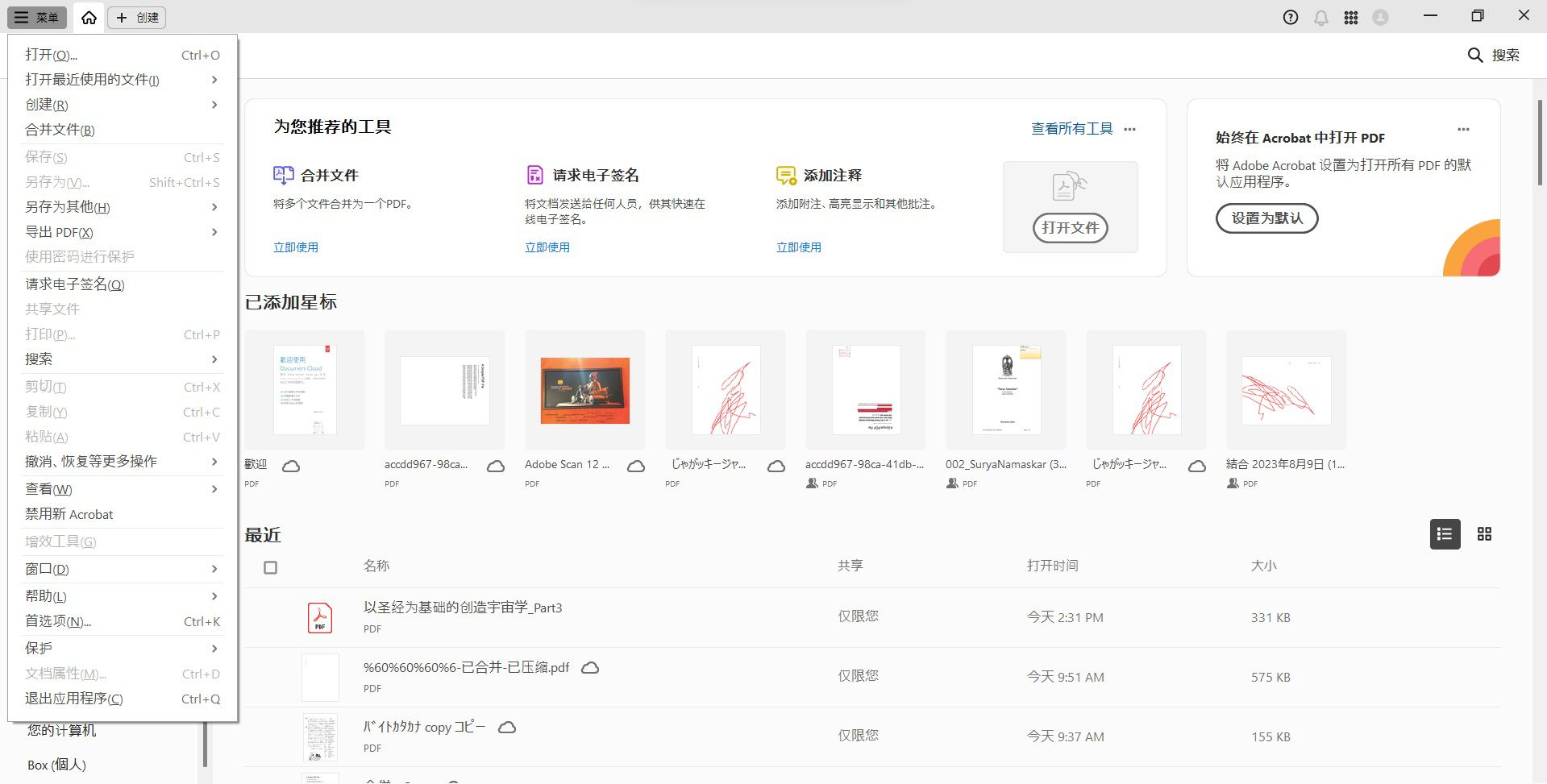Expand the 窗口 submenu
Image resolution: width=1547 pixels, height=784 pixels.
46,569
